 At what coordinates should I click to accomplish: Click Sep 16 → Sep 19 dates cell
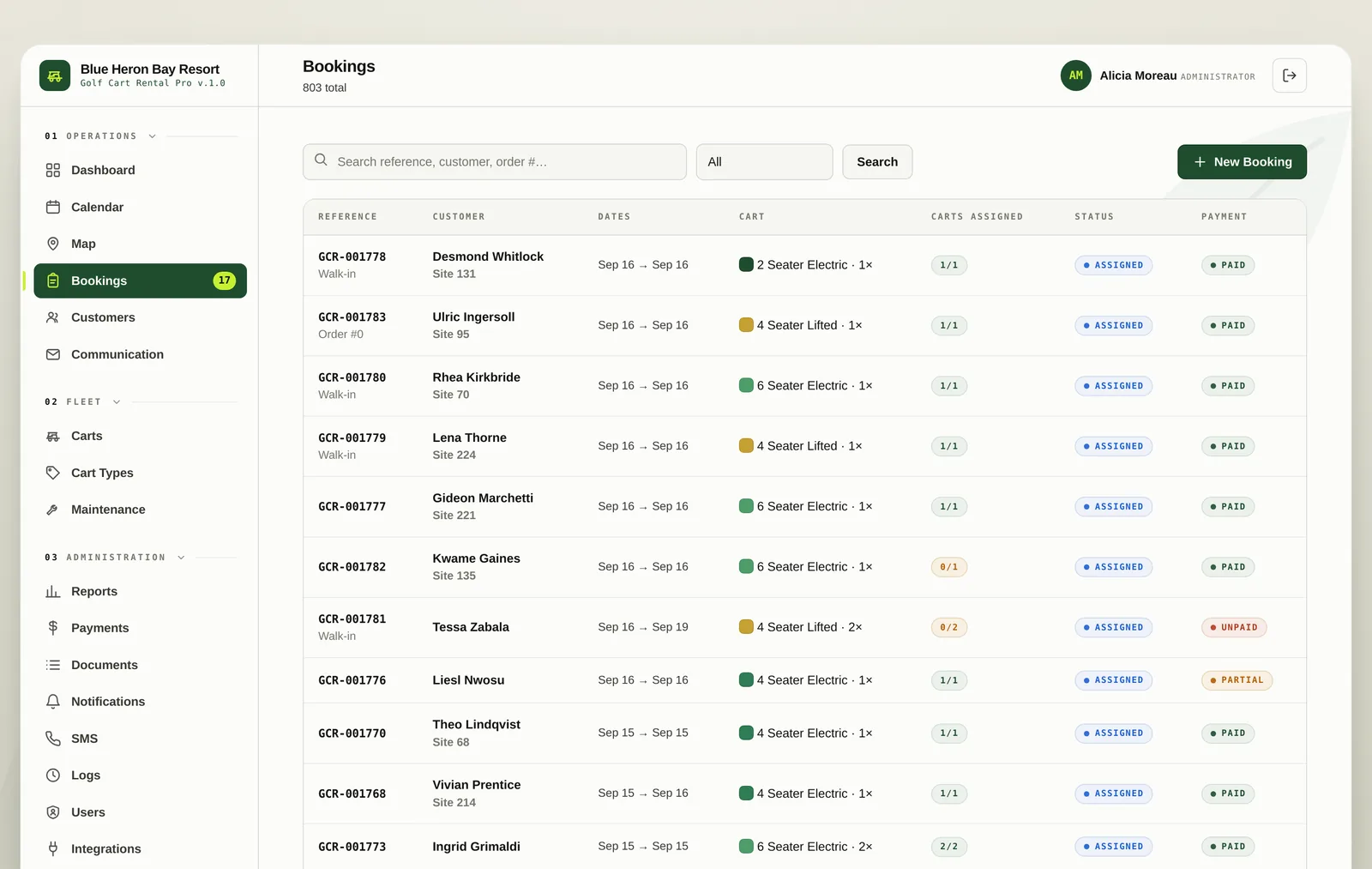point(643,627)
